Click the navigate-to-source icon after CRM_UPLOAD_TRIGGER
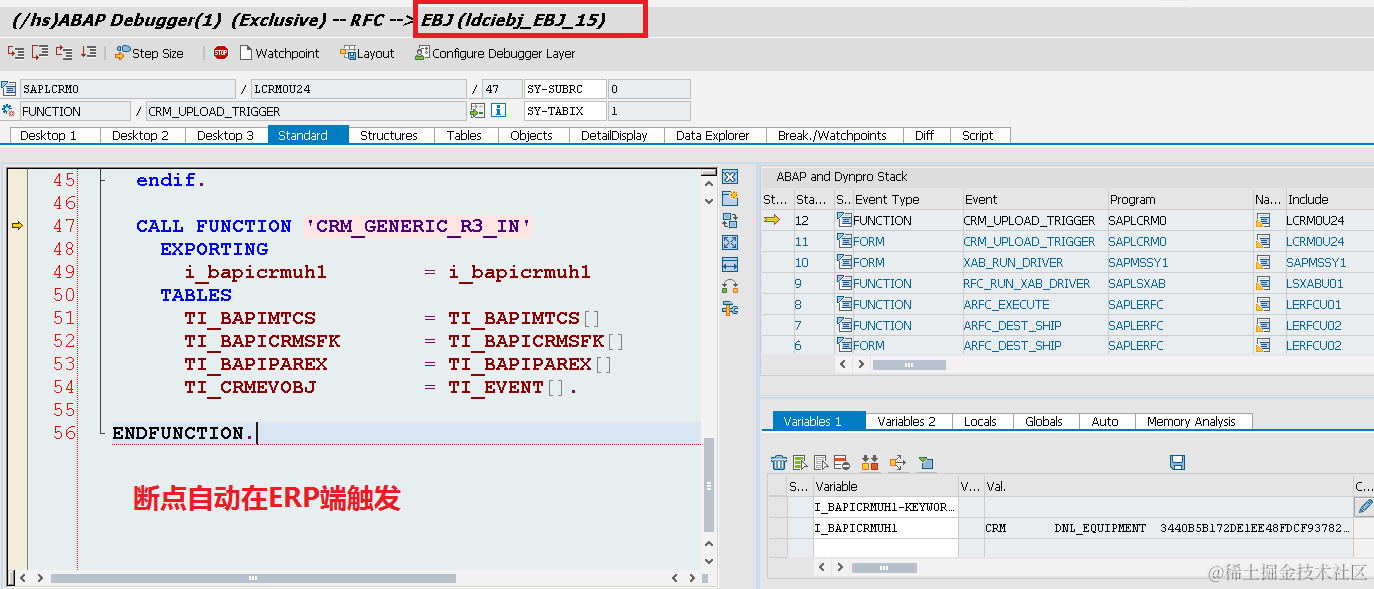Image resolution: width=1374 pixels, height=589 pixels. pos(478,111)
